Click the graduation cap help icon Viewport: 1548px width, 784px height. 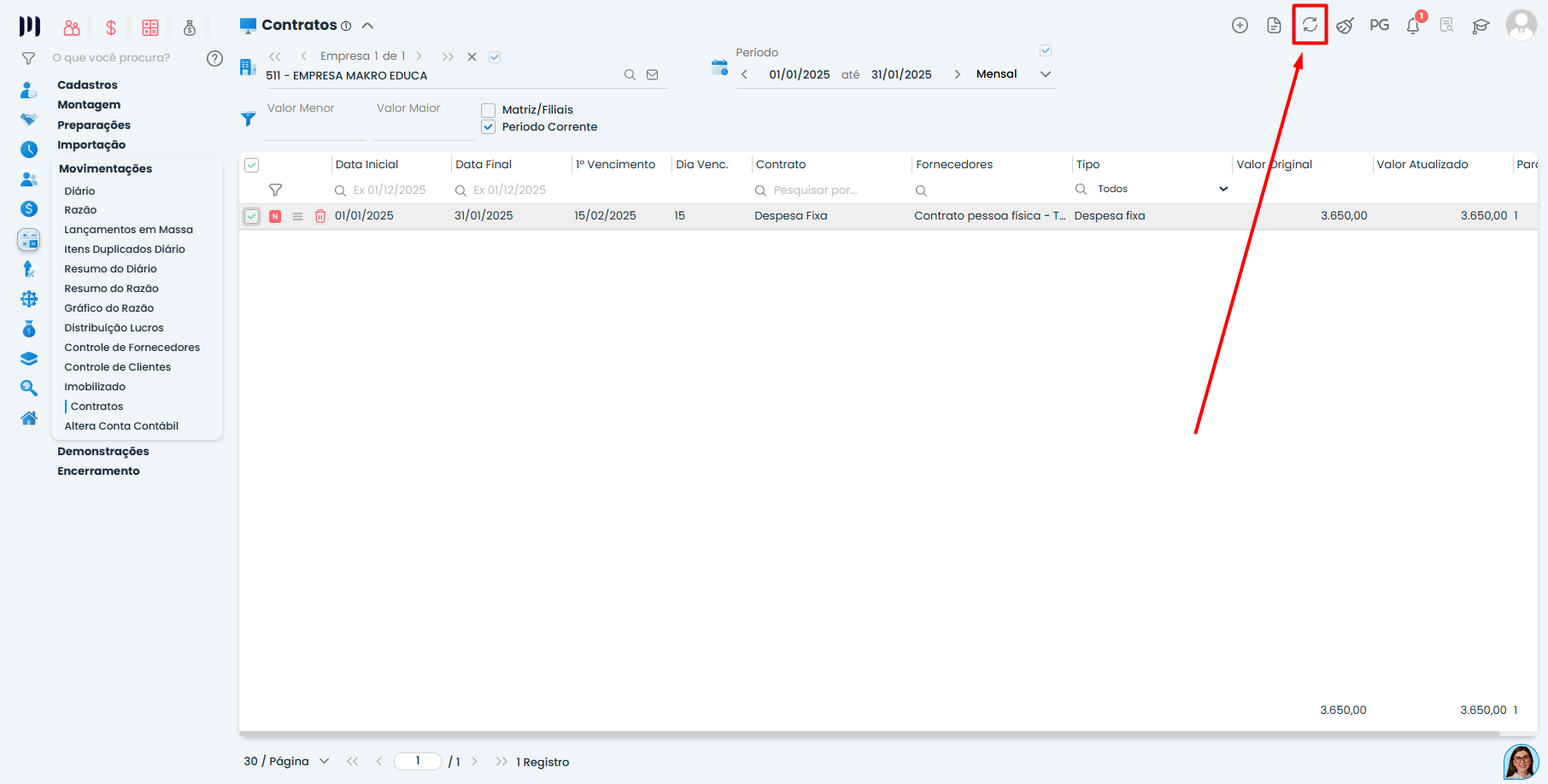(x=1481, y=26)
